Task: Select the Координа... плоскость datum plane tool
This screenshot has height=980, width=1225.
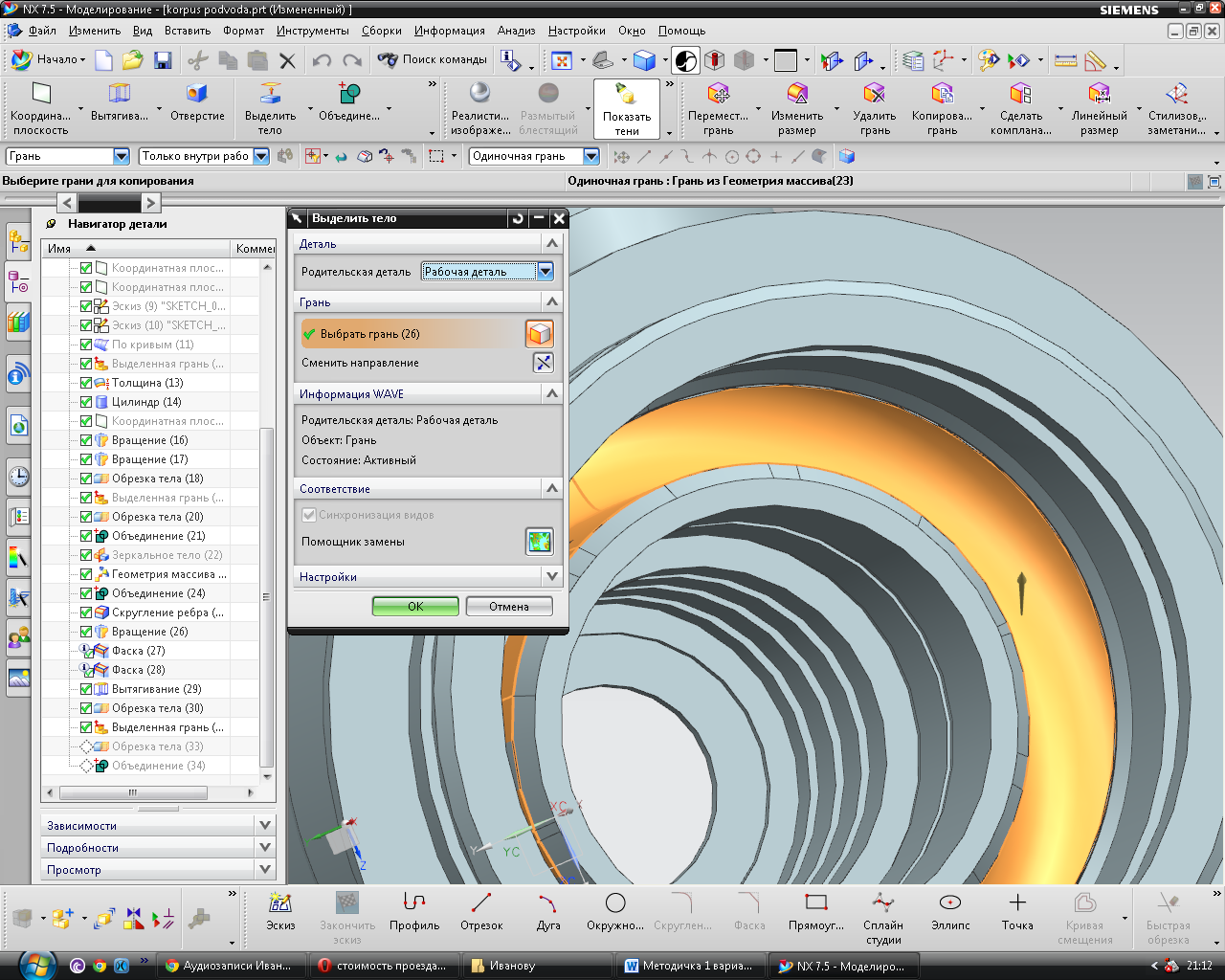Action: [40, 107]
